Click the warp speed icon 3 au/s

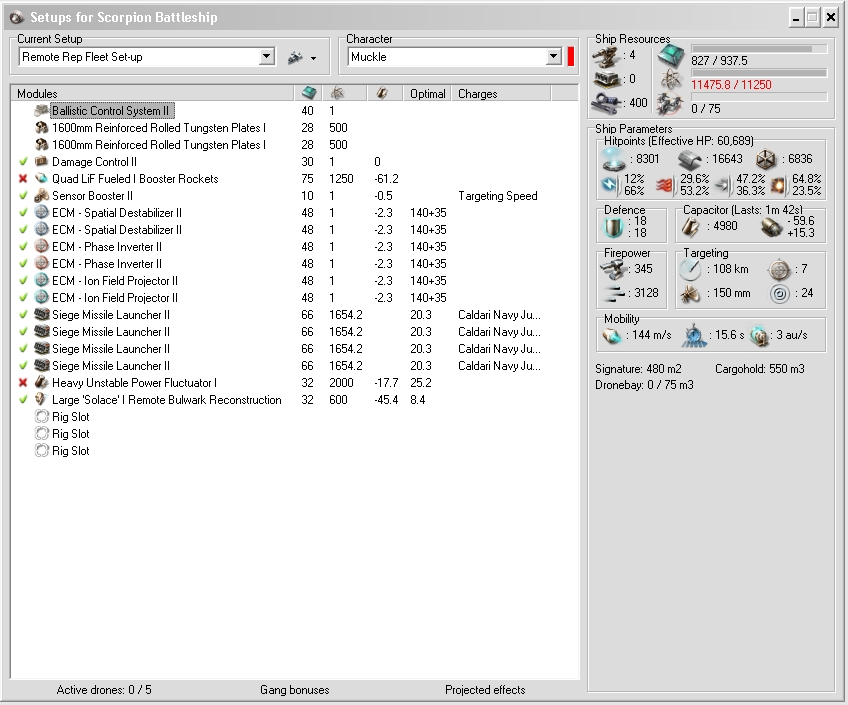click(760, 336)
